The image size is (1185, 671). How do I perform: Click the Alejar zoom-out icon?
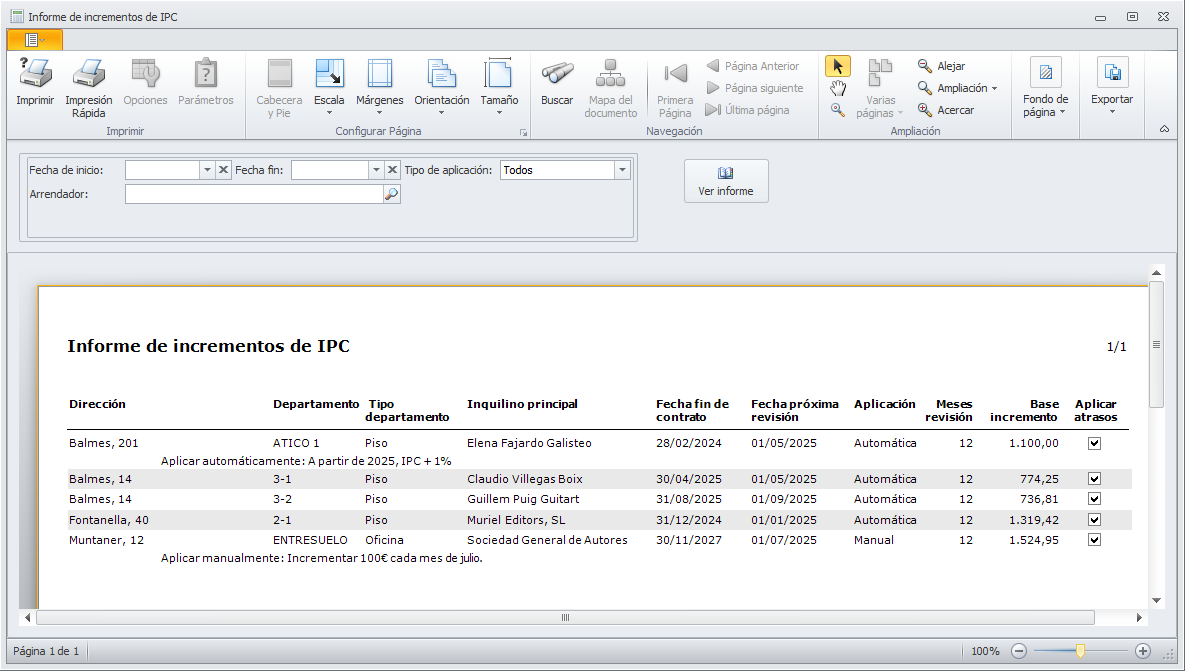coord(925,66)
